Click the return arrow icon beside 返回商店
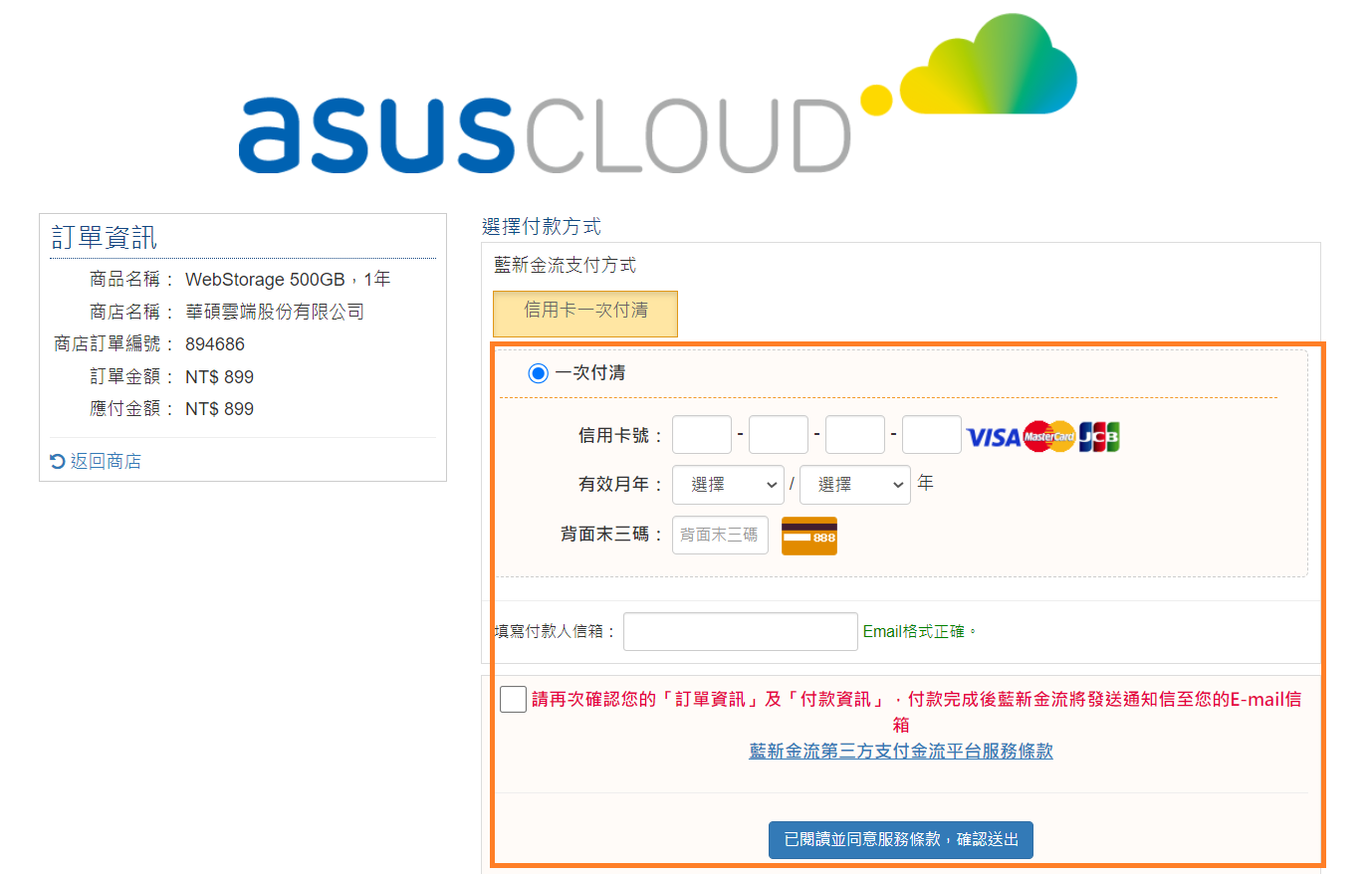This screenshot has width=1372, height=874. coord(58,461)
